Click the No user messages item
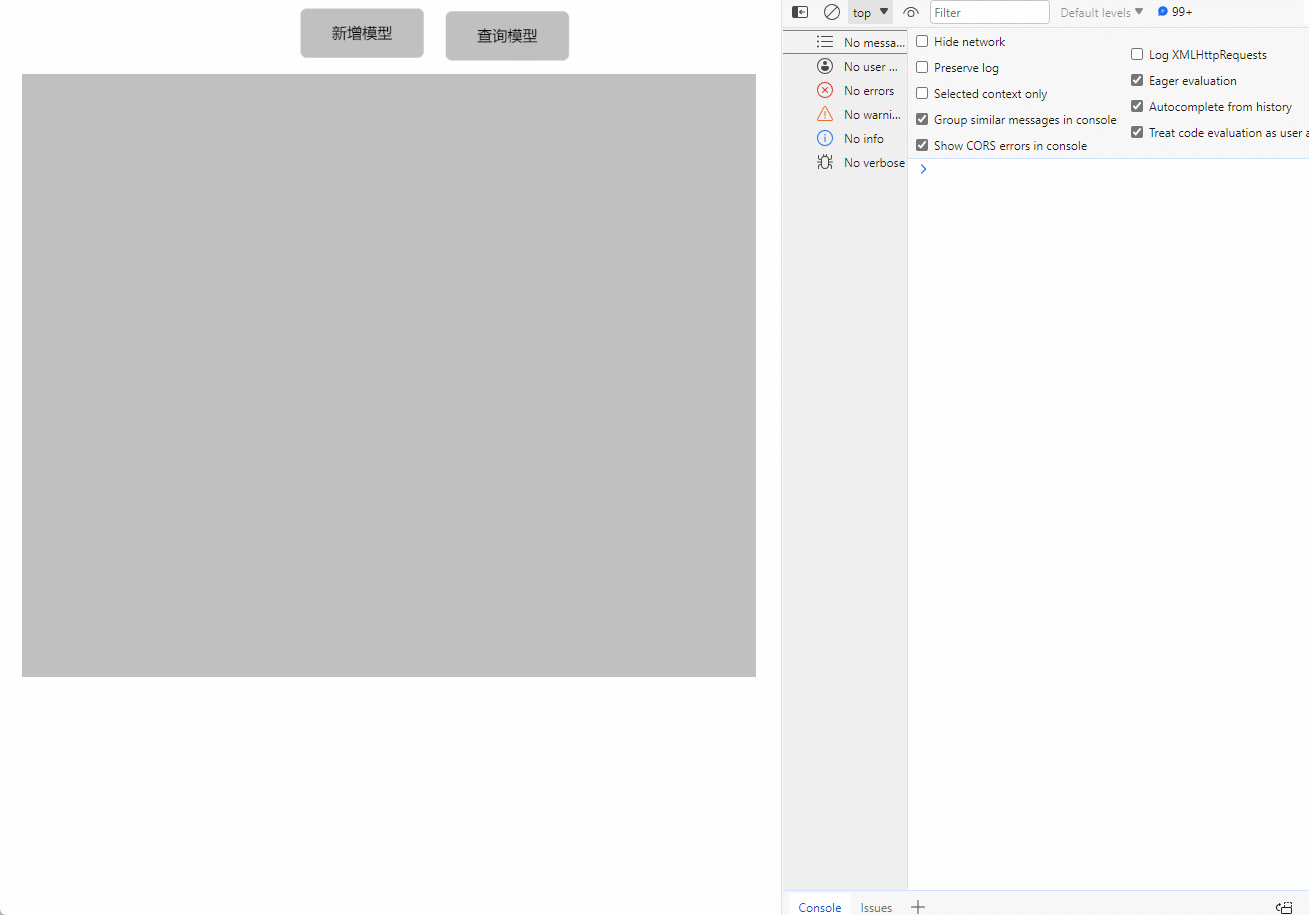1309x915 pixels. point(869,67)
